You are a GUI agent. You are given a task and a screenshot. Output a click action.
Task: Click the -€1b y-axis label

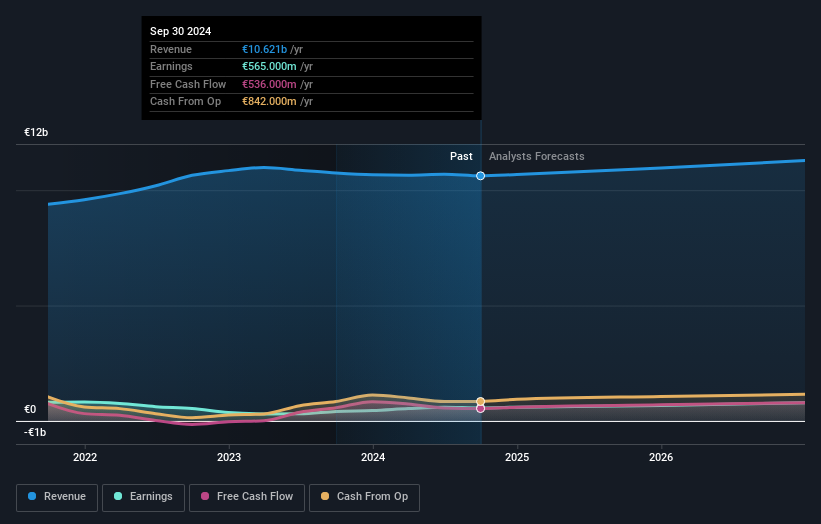pos(35,432)
